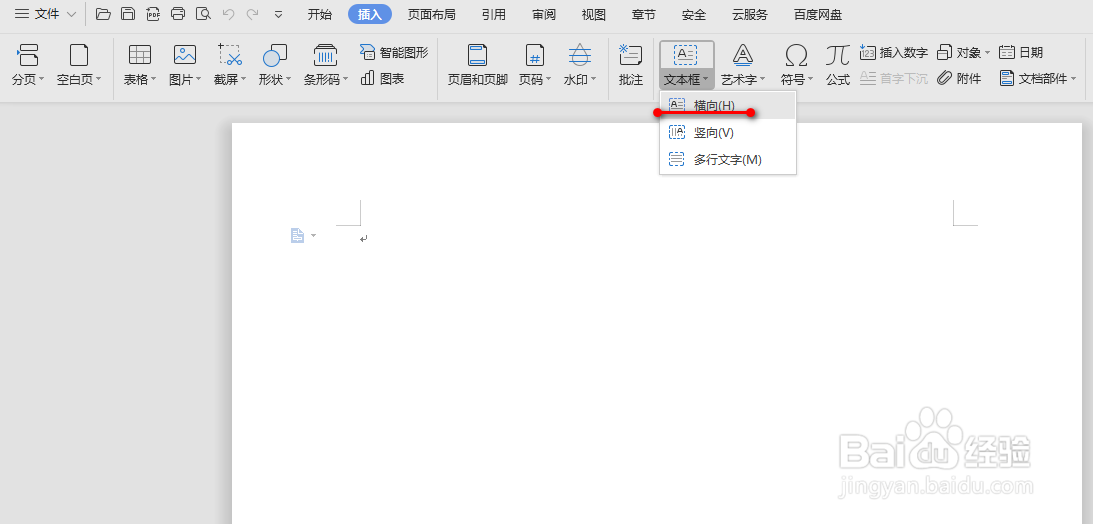This screenshot has height=524, width=1093.
Task: Insert a 空白页 blank page icon
Action: point(79,54)
